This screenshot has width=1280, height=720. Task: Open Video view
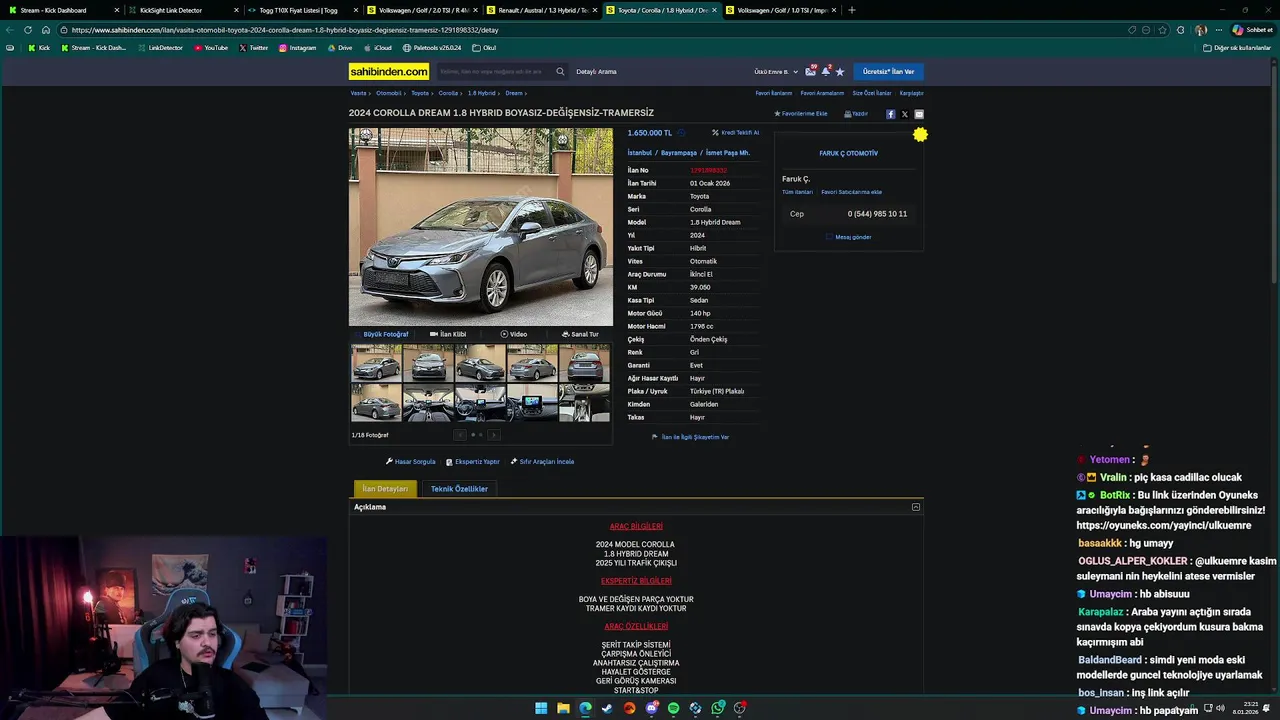pyautogui.click(x=514, y=334)
